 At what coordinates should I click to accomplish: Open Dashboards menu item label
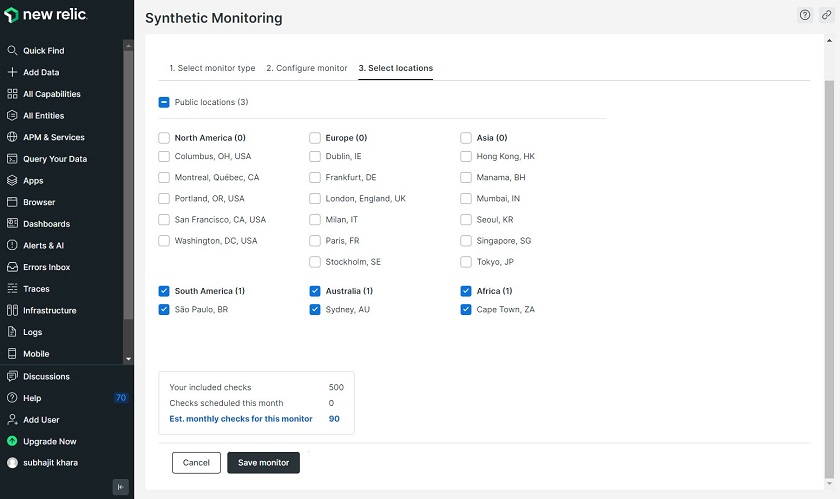[x=47, y=224]
